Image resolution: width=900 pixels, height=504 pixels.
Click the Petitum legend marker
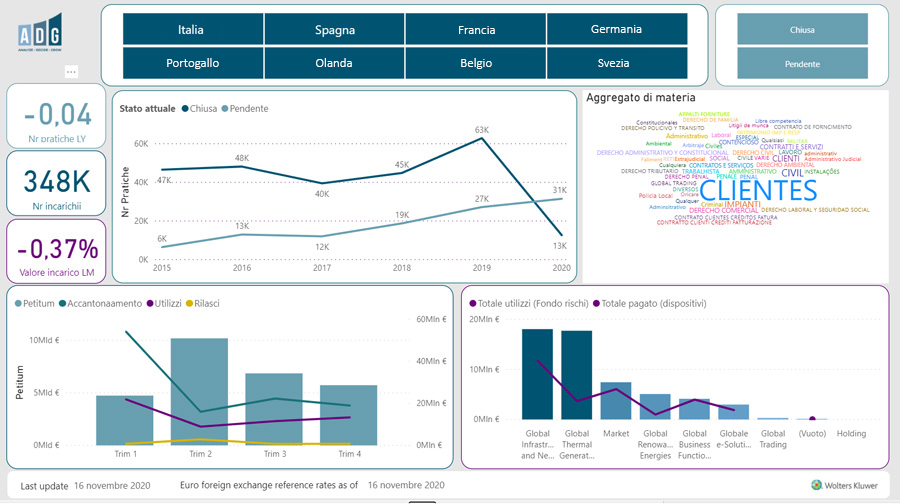(20, 304)
